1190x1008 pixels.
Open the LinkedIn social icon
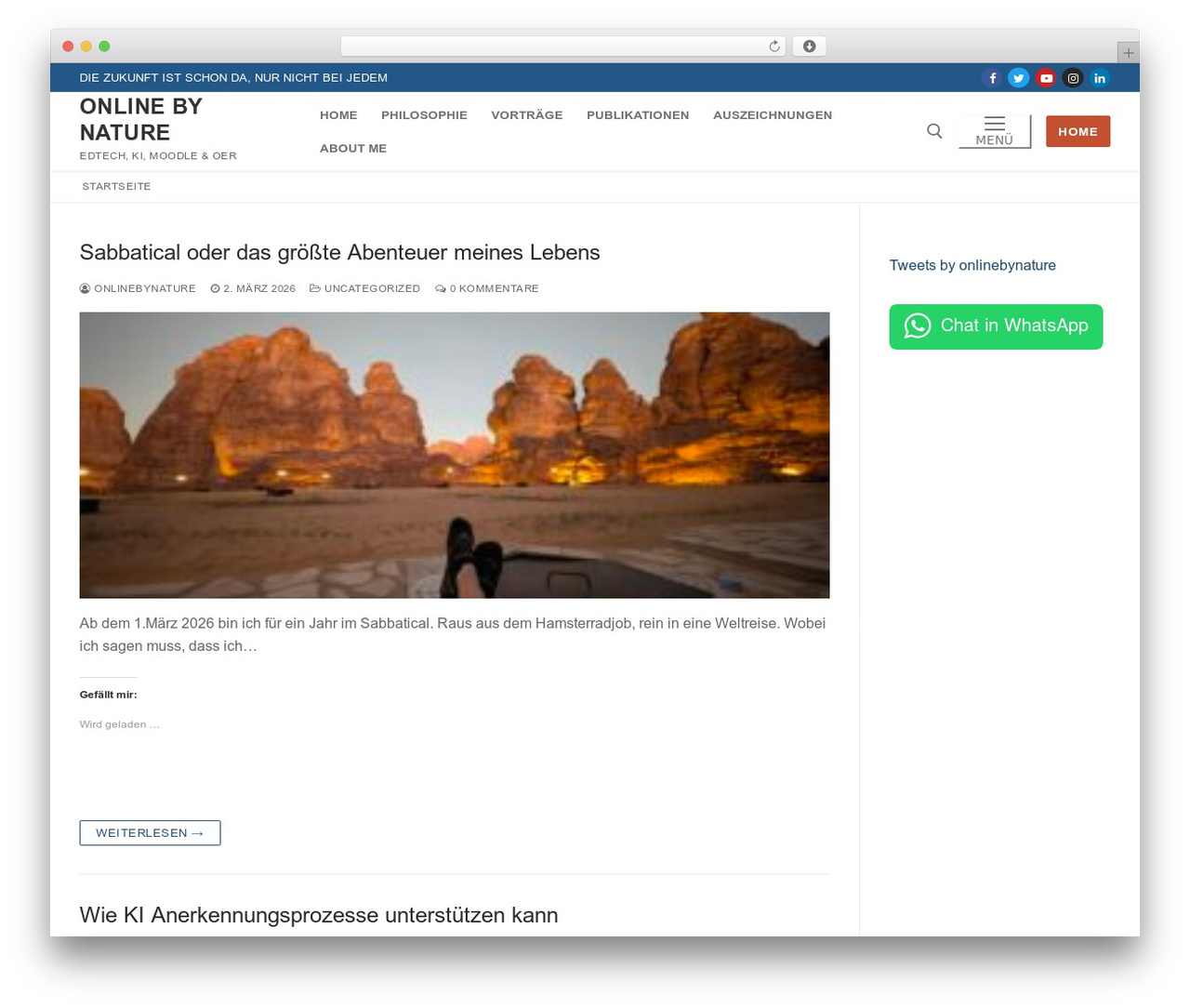(1100, 78)
